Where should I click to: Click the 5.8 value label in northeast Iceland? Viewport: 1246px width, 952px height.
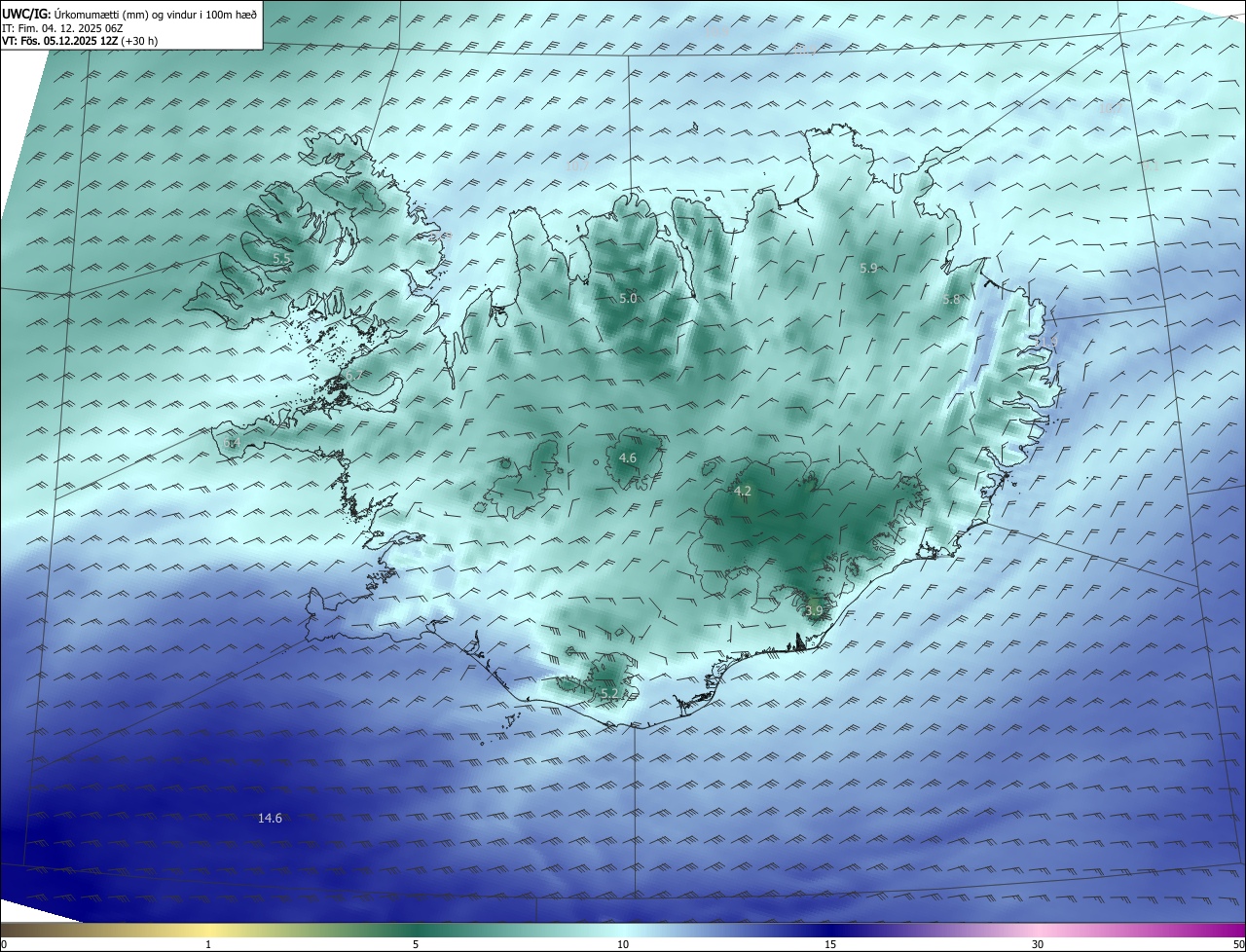click(x=951, y=301)
